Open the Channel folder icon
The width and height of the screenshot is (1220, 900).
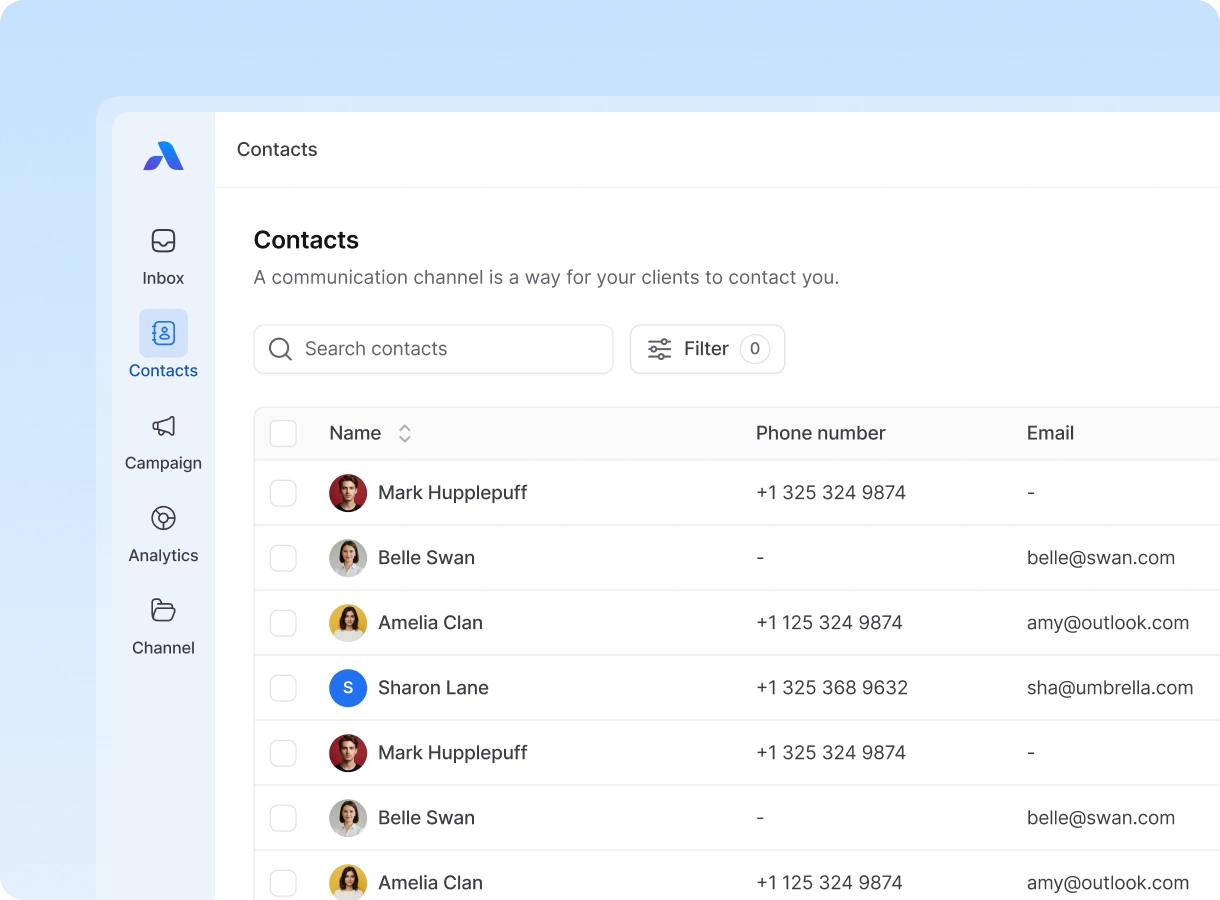pyautogui.click(x=163, y=610)
